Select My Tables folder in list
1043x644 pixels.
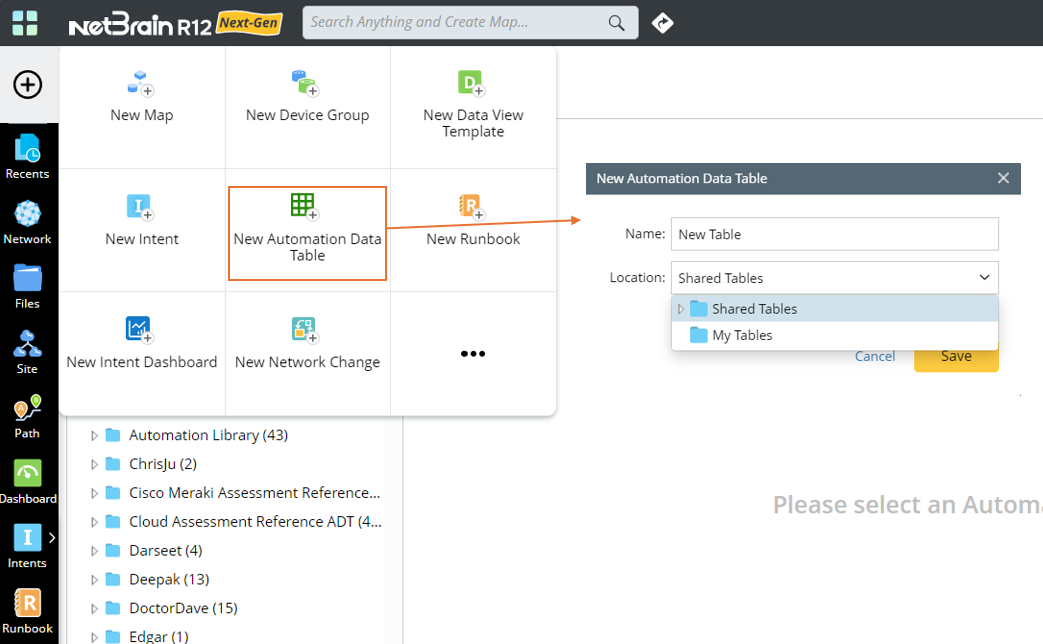pos(742,335)
